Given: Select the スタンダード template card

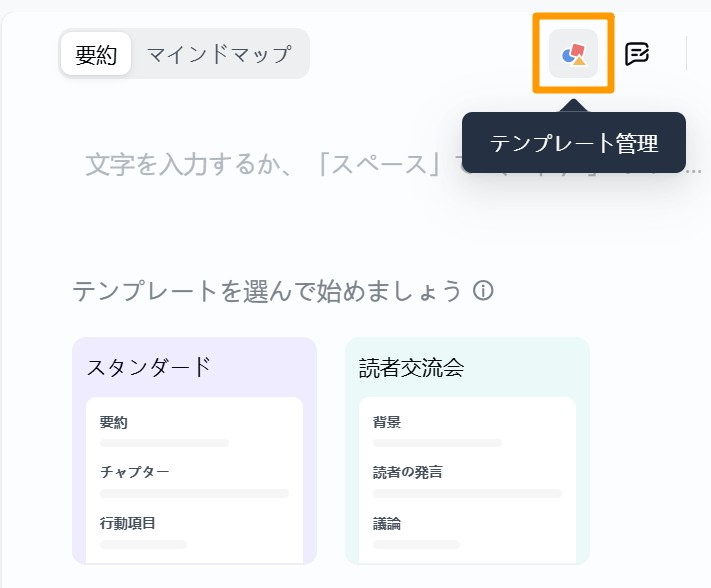Looking at the screenshot, I should coord(195,451).
